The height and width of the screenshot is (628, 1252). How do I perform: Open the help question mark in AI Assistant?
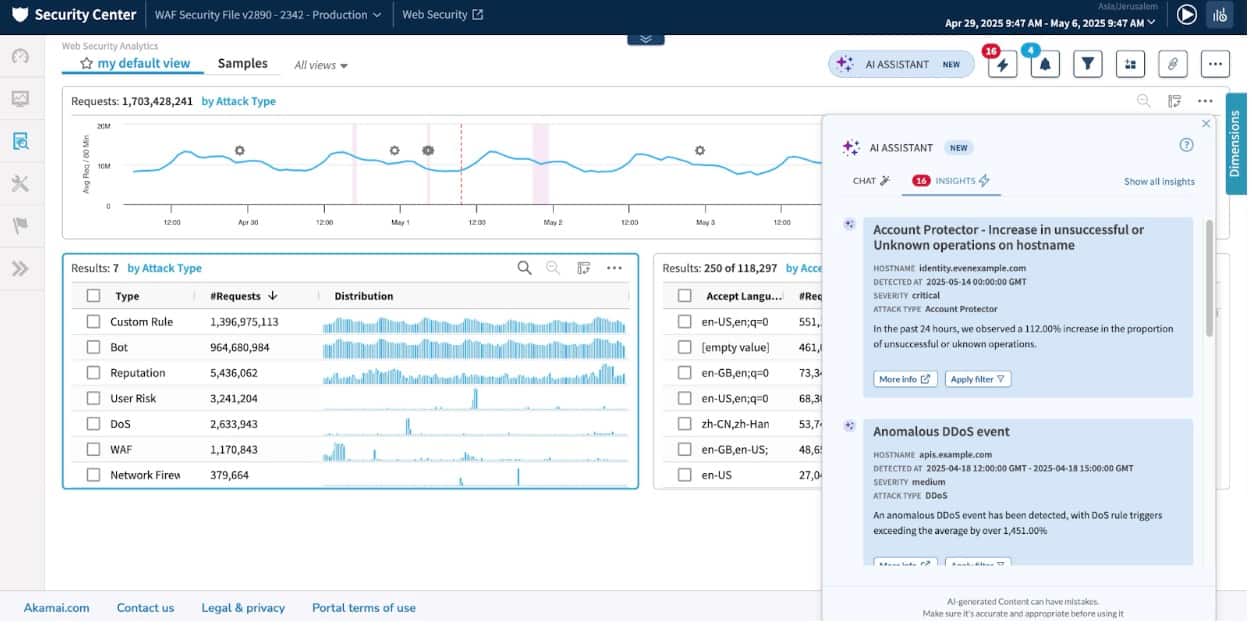pos(1186,145)
